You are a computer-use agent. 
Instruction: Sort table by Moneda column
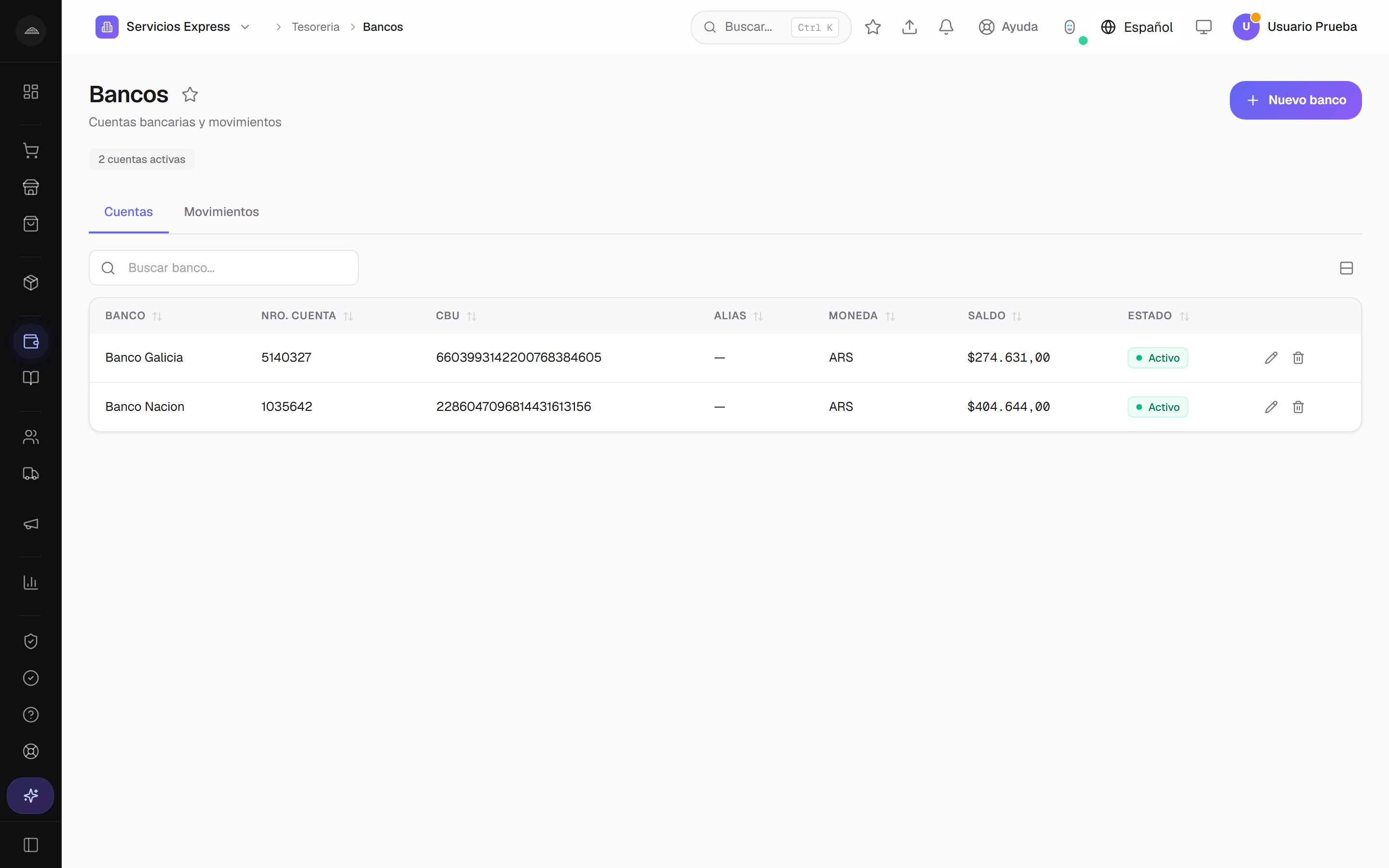[862, 316]
